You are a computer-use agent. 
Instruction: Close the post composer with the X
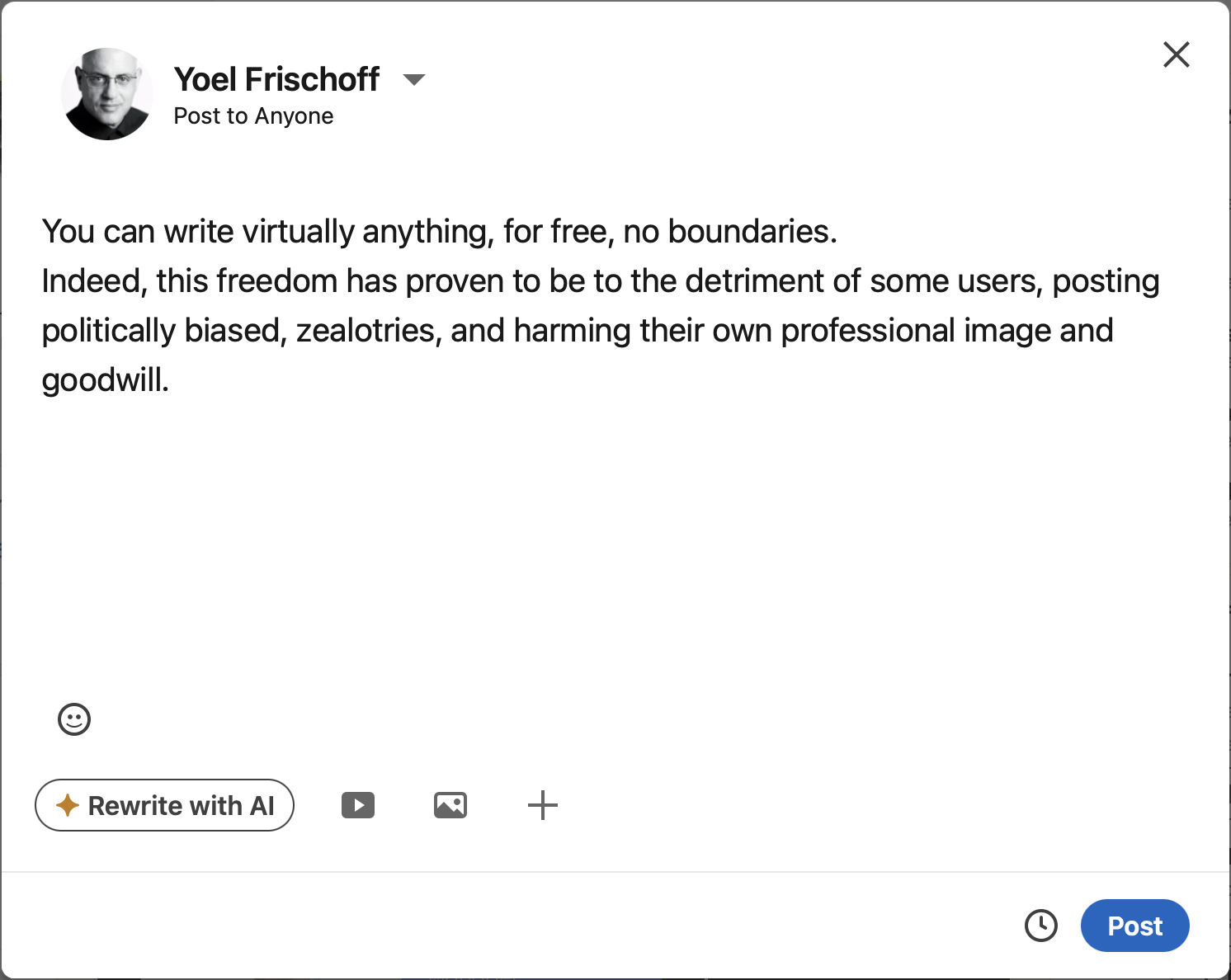(1176, 54)
